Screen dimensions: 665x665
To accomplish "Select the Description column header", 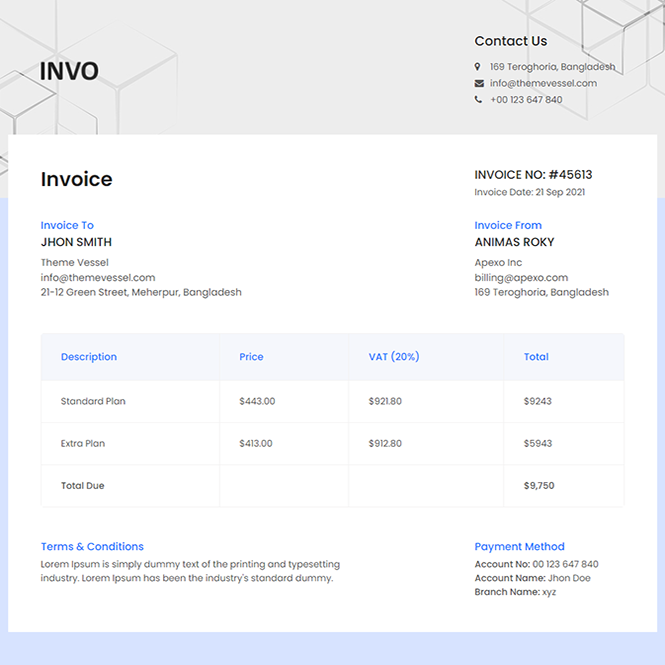I will click(89, 357).
